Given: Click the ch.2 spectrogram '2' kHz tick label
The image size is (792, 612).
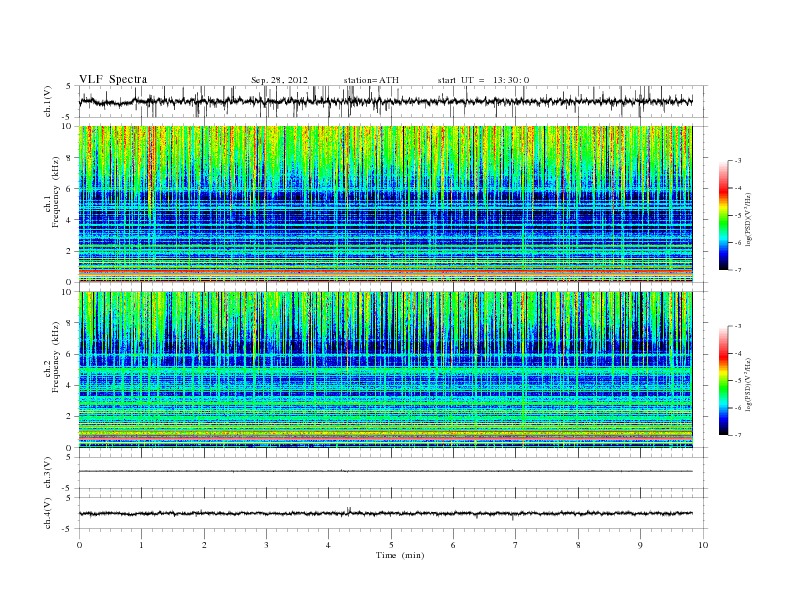Looking at the screenshot, I should pyautogui.click(x=69, y=417).
